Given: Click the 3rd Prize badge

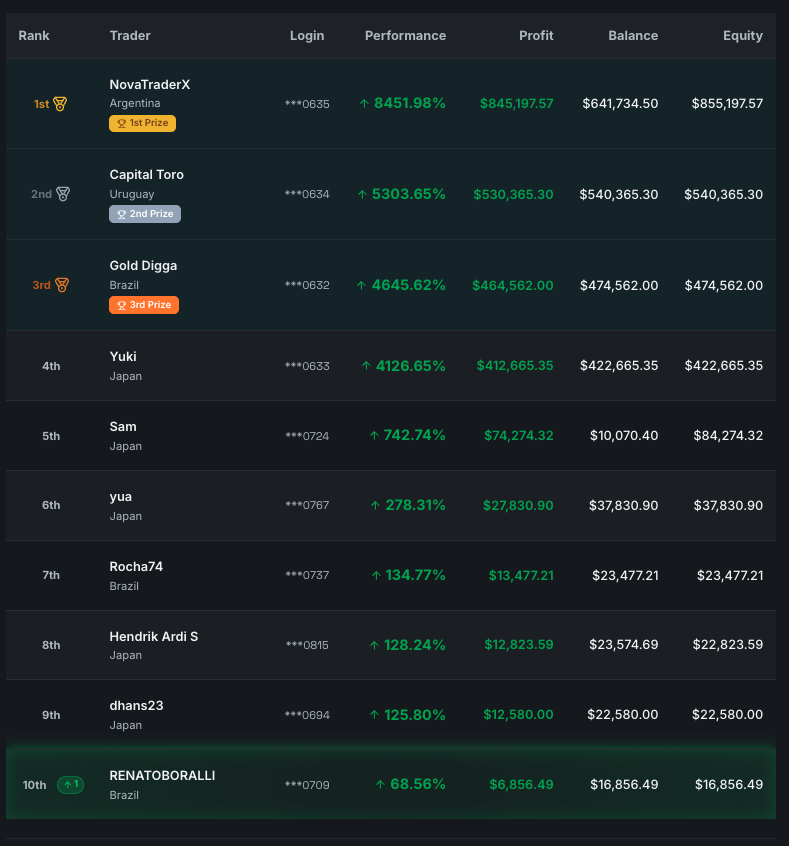Looking at the screenshot, I should pyautogui.click(x=144, y=305).
